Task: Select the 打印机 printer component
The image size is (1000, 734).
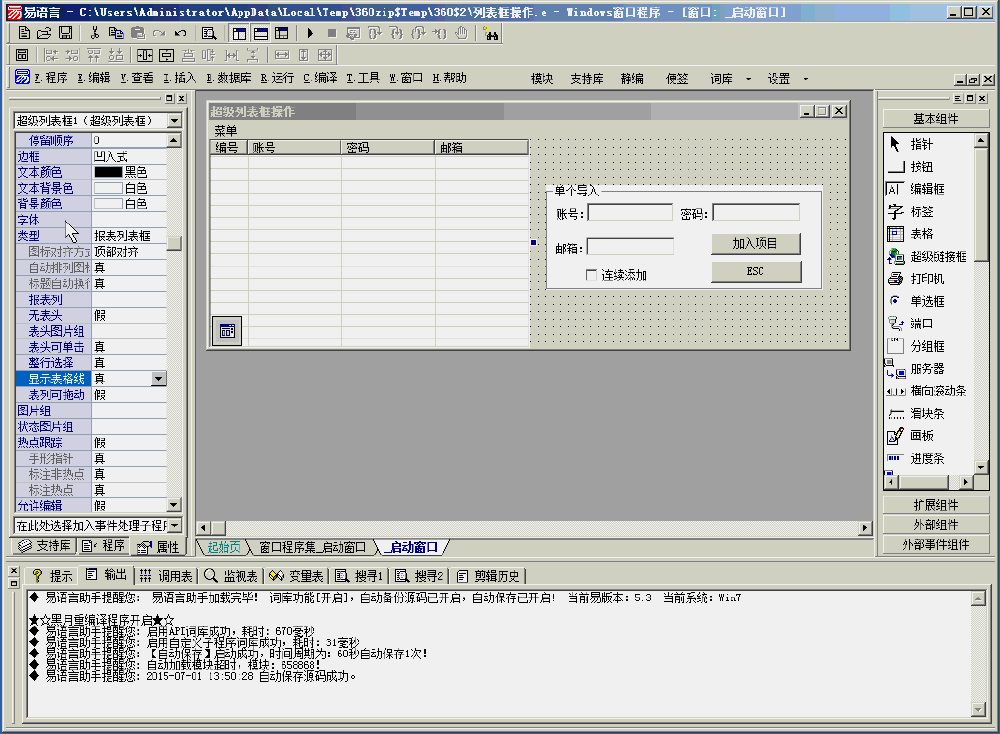Action: tap(929, 279)
